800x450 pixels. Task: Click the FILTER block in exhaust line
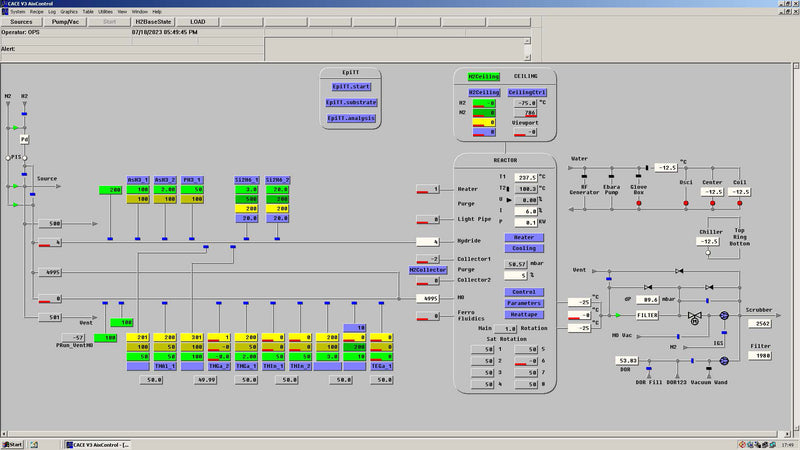point(647,315)
